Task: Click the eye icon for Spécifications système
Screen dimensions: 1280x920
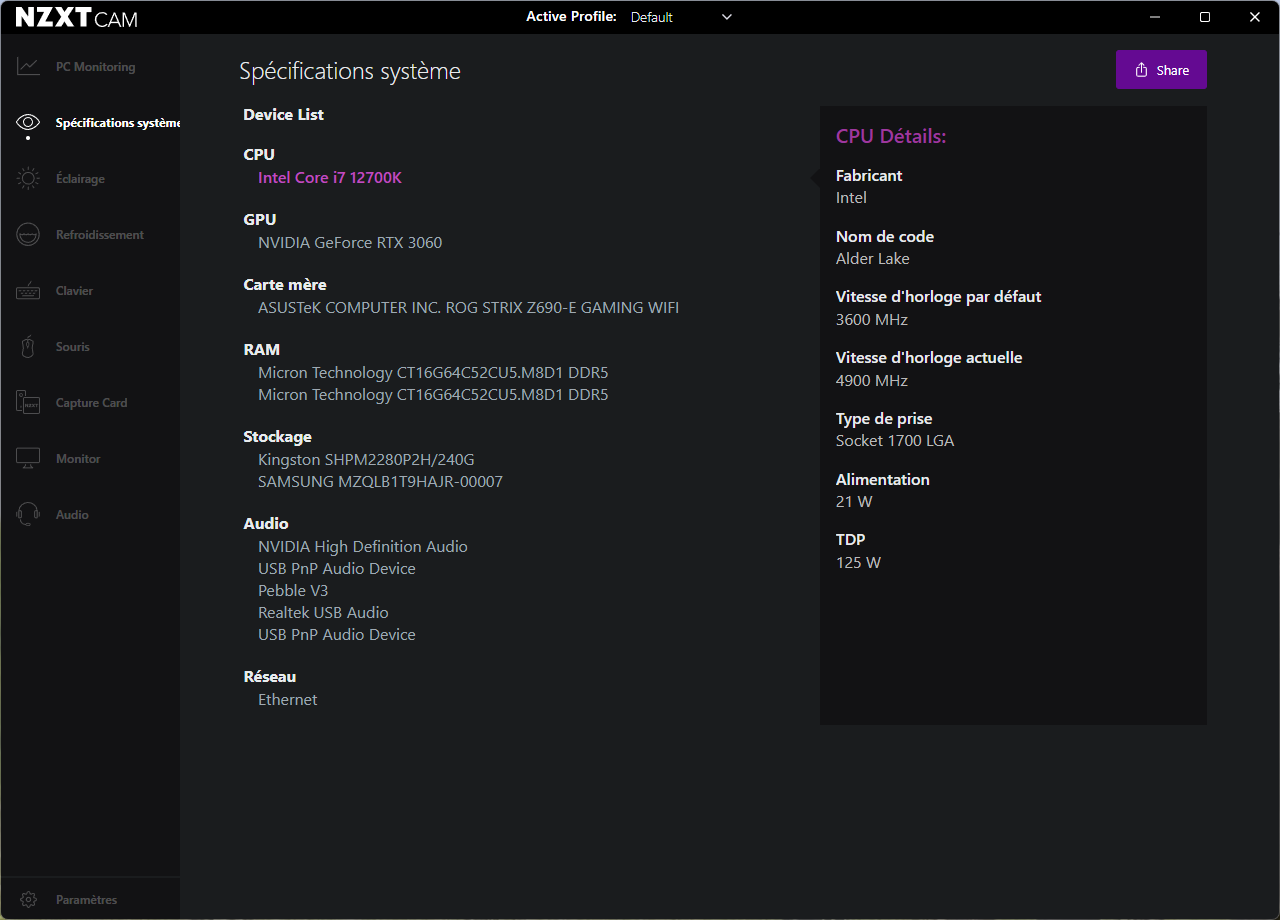Action: pos(28,123)
